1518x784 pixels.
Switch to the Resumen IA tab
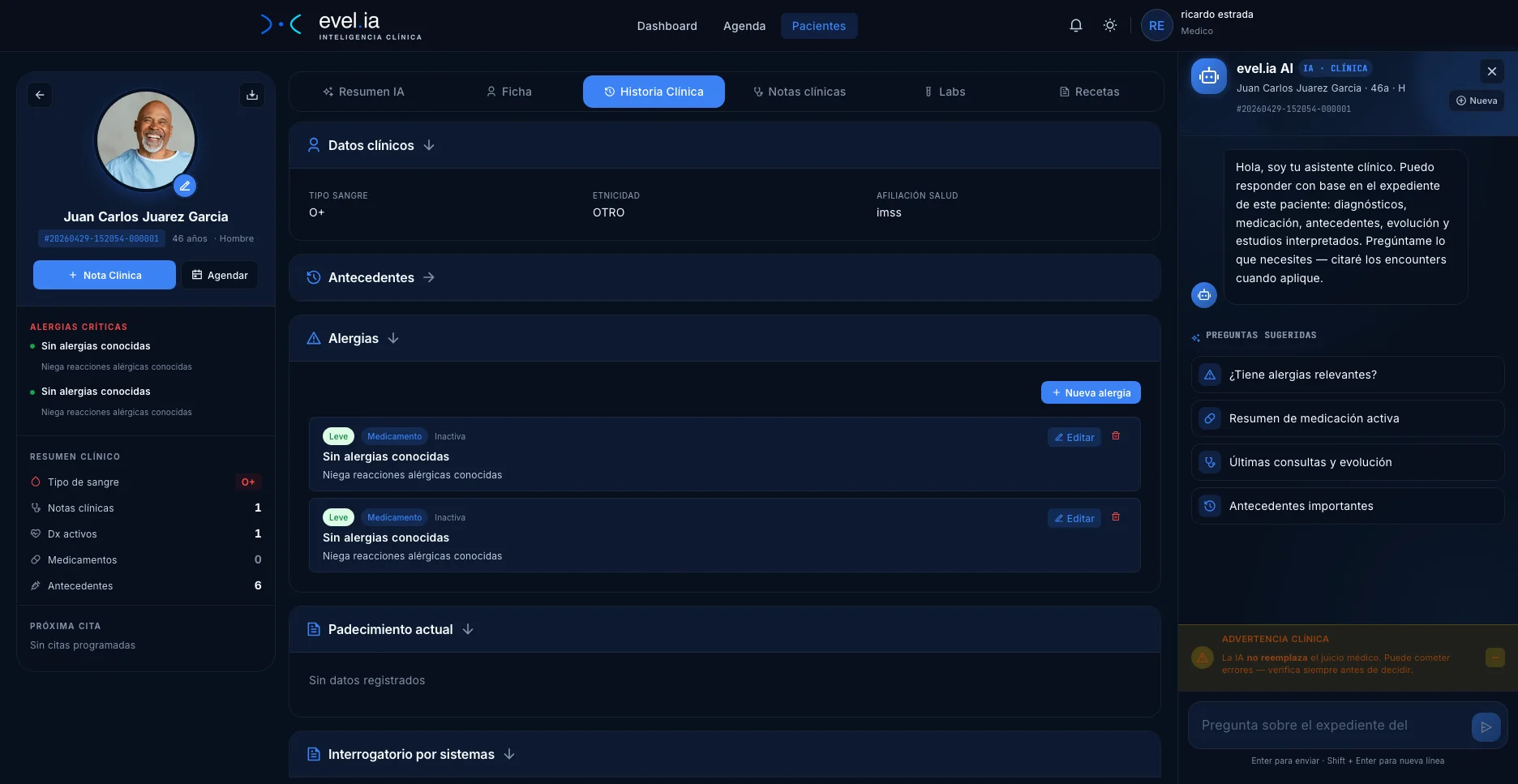[363, 92]
